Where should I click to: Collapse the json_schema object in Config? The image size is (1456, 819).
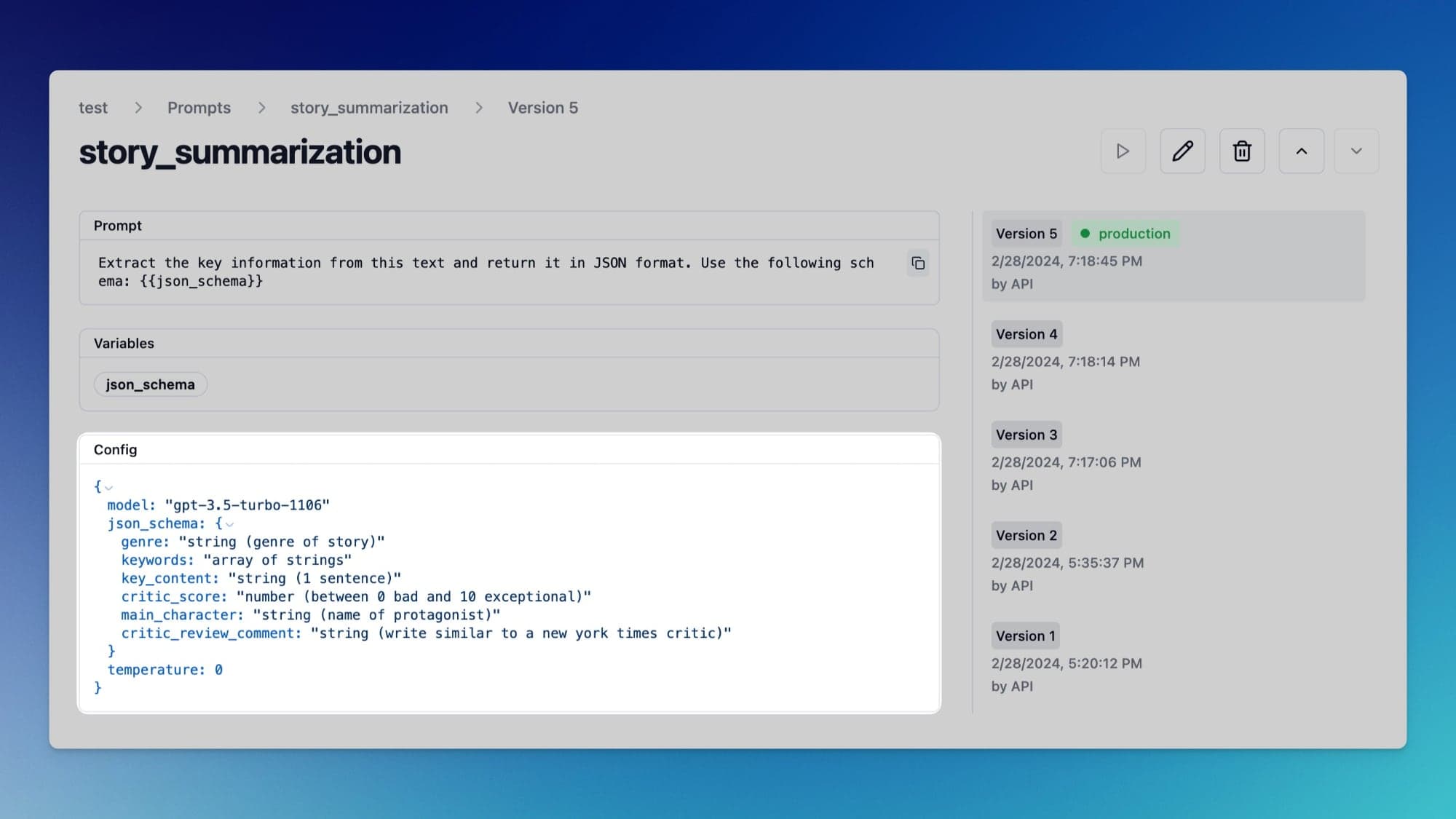[x=230, y=524]
